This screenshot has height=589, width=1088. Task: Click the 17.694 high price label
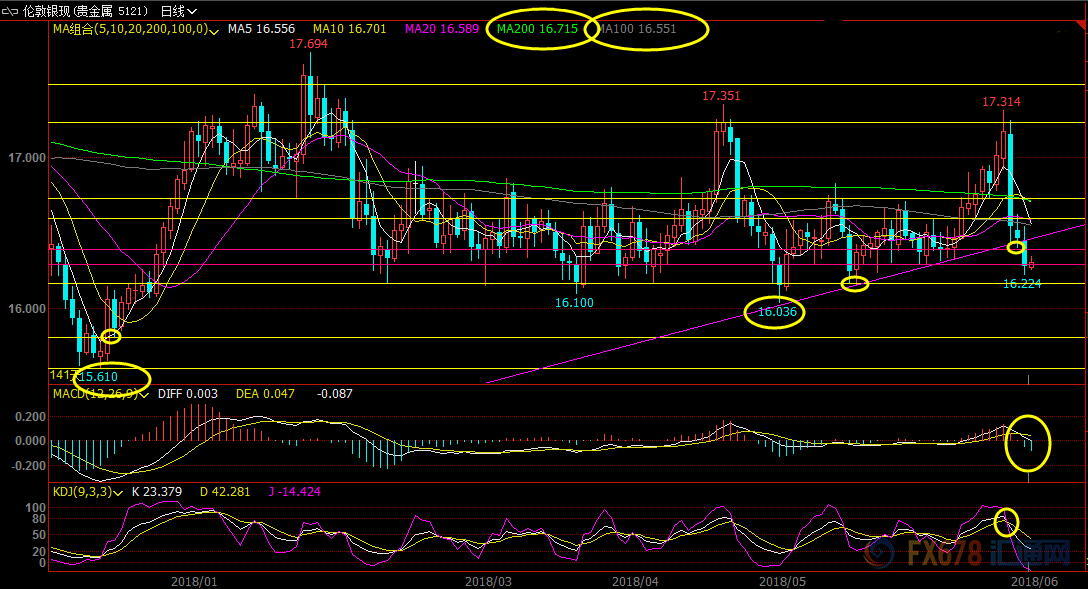point(308,44)
